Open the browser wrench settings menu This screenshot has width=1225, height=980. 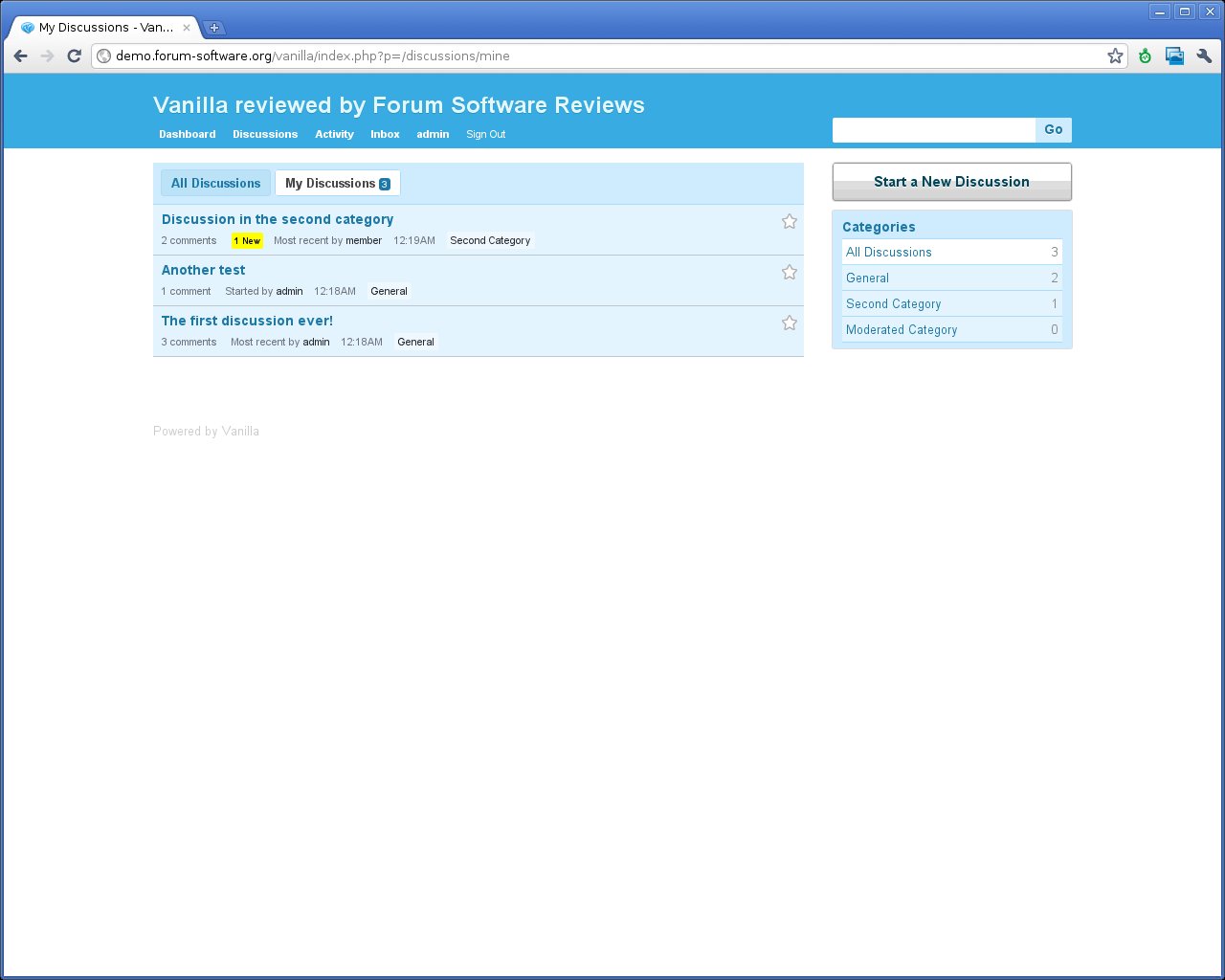tap(1204, 56)
